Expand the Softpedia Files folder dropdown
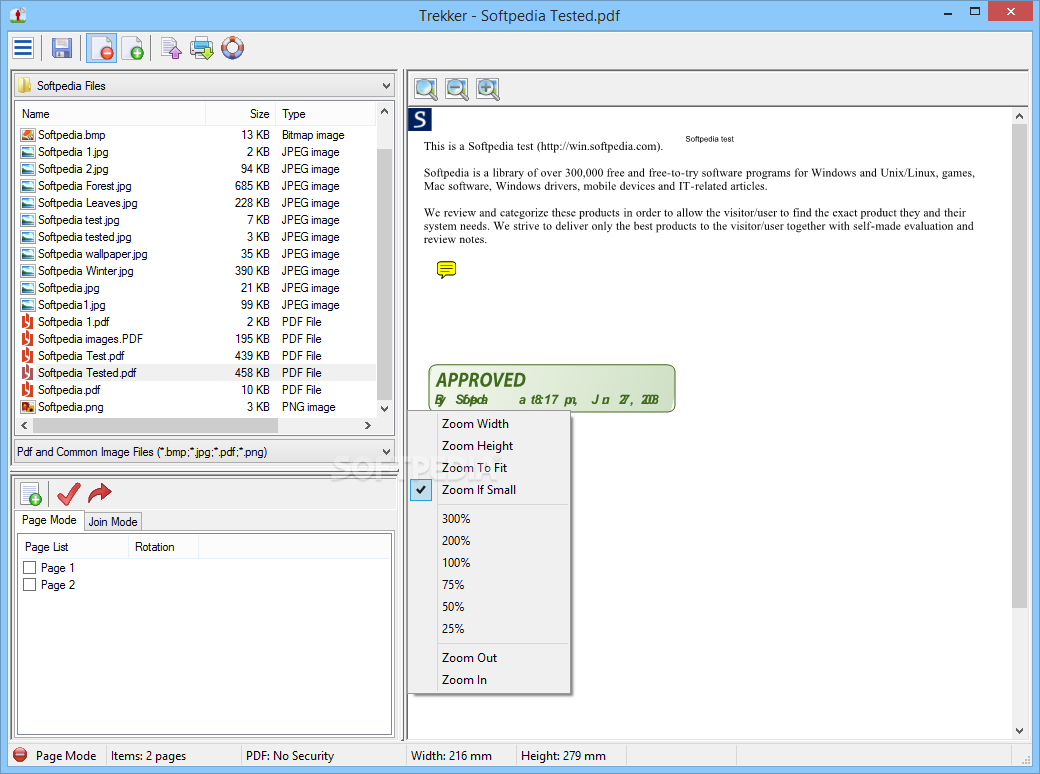1040x774 pixels. pos(386,86)
